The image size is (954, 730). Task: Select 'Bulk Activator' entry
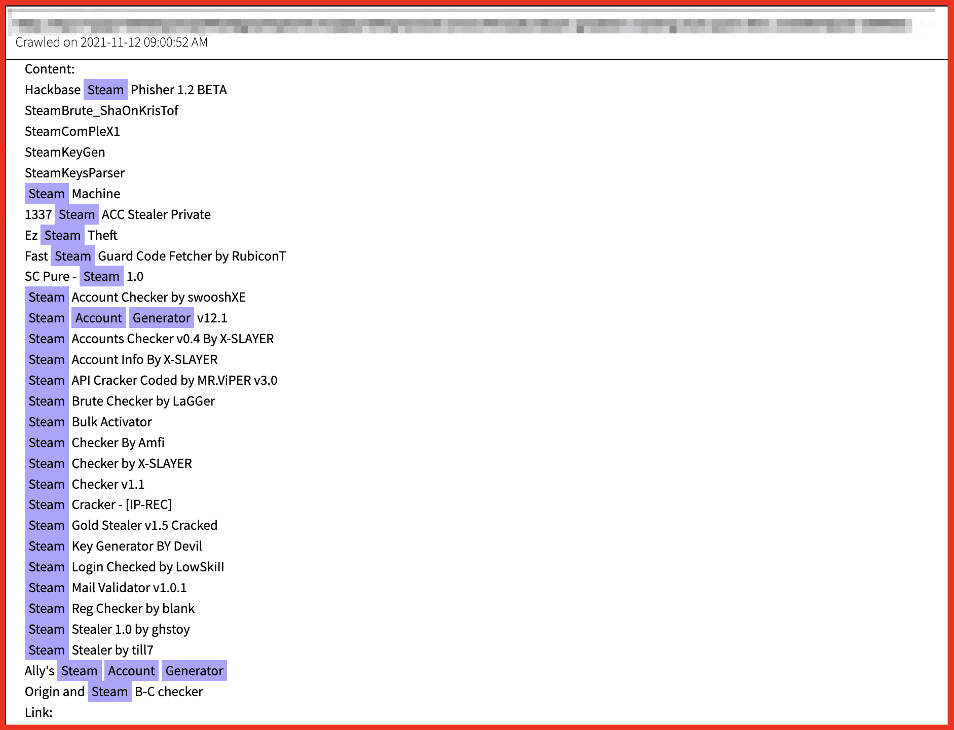coord(112,422)
